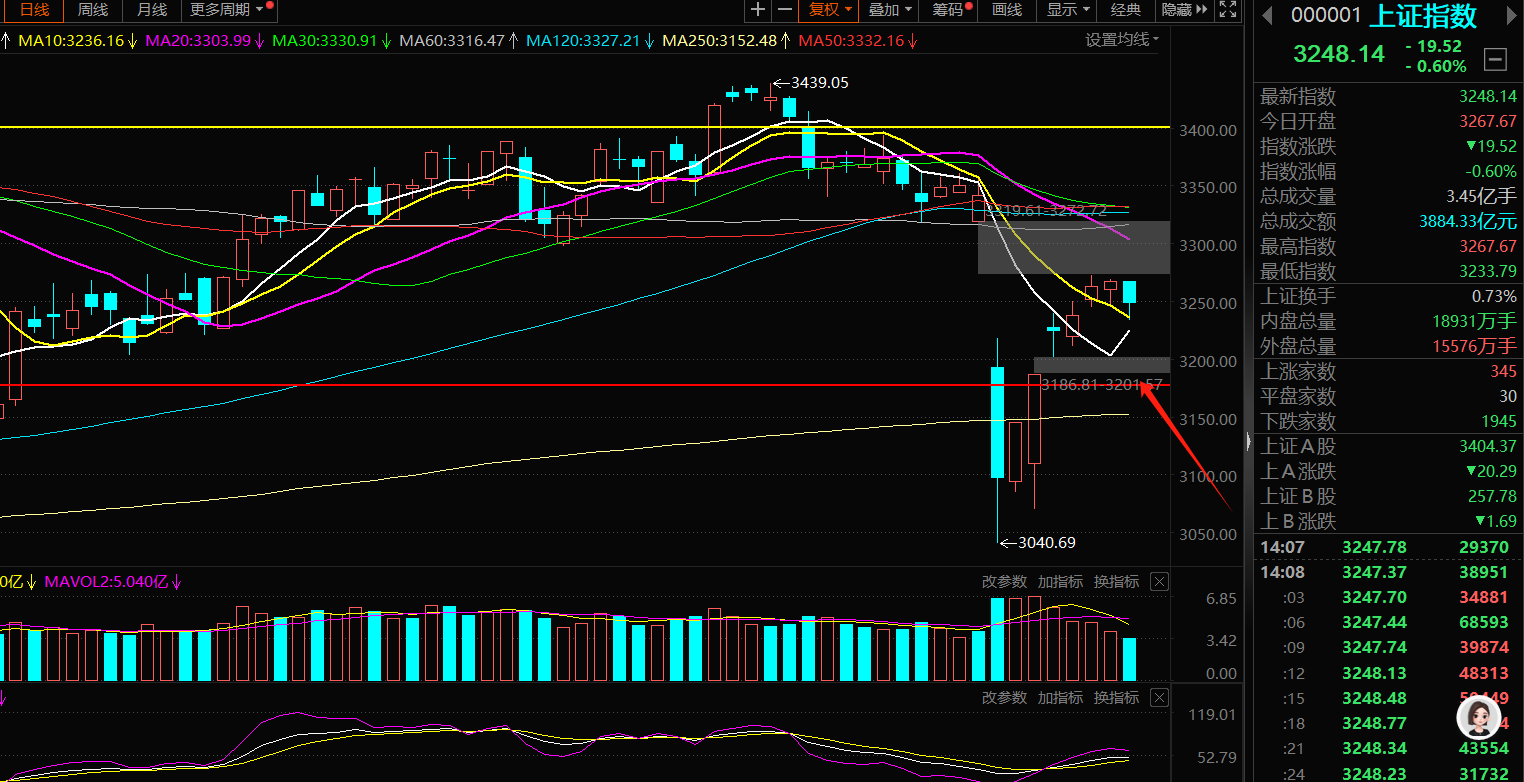This screenshot has height=782, width=1524.
Task: Click the 3439.05 high price marker
Action: [810, 83]
